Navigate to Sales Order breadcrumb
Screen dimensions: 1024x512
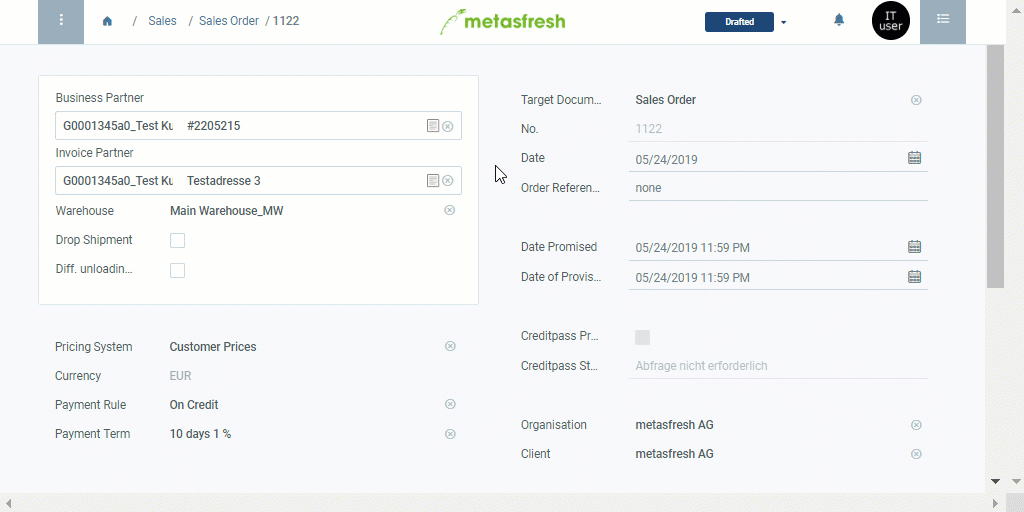(229, 21)
